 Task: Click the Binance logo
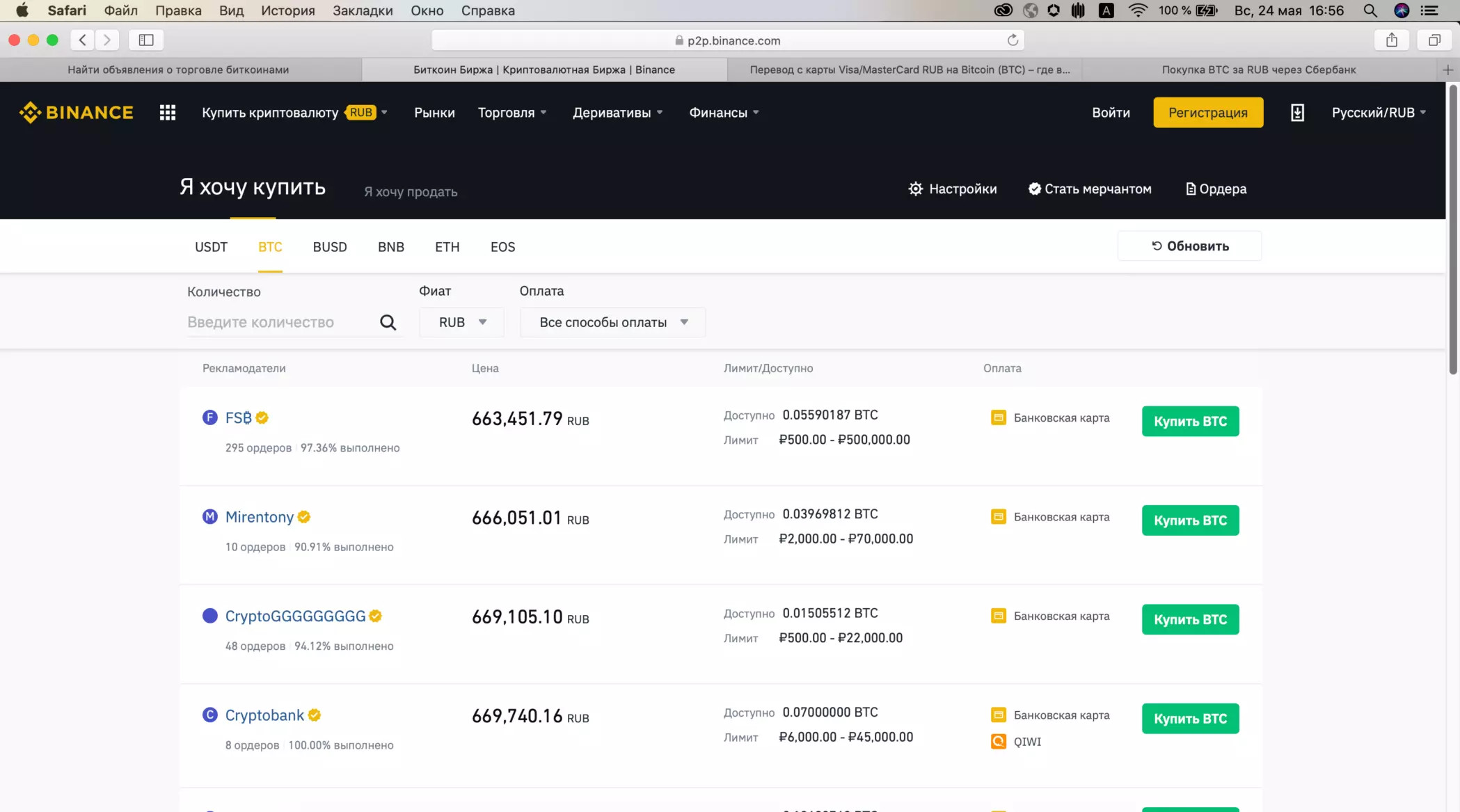point(76,113)
